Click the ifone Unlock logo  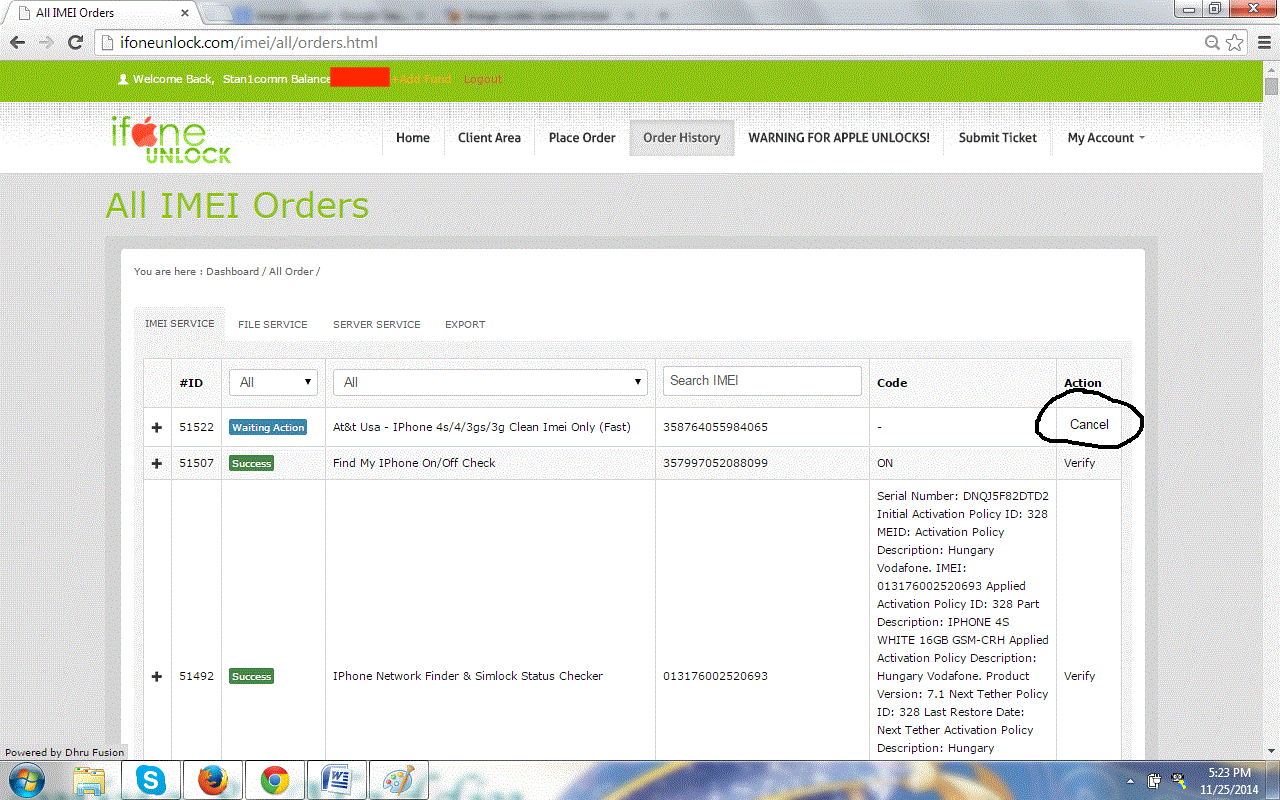tap(171, 140)
